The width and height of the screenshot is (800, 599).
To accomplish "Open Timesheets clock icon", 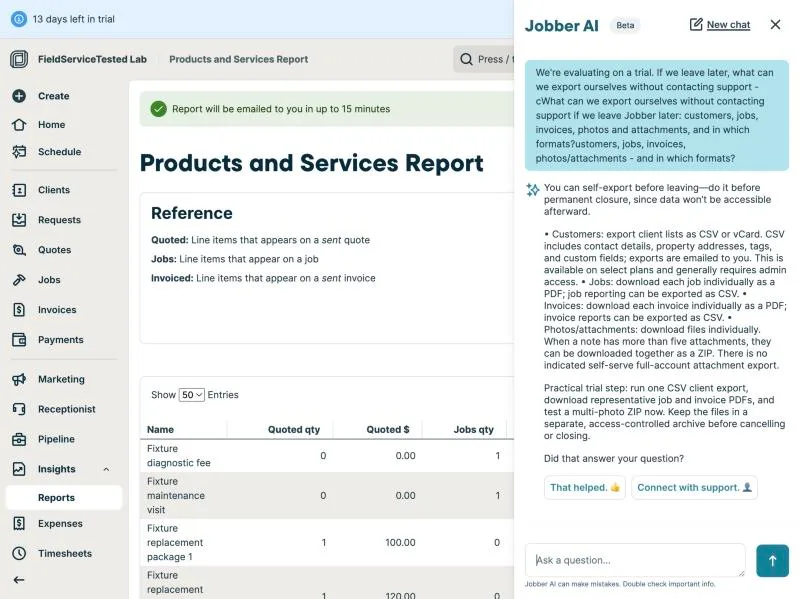I will tap(19, 554).
